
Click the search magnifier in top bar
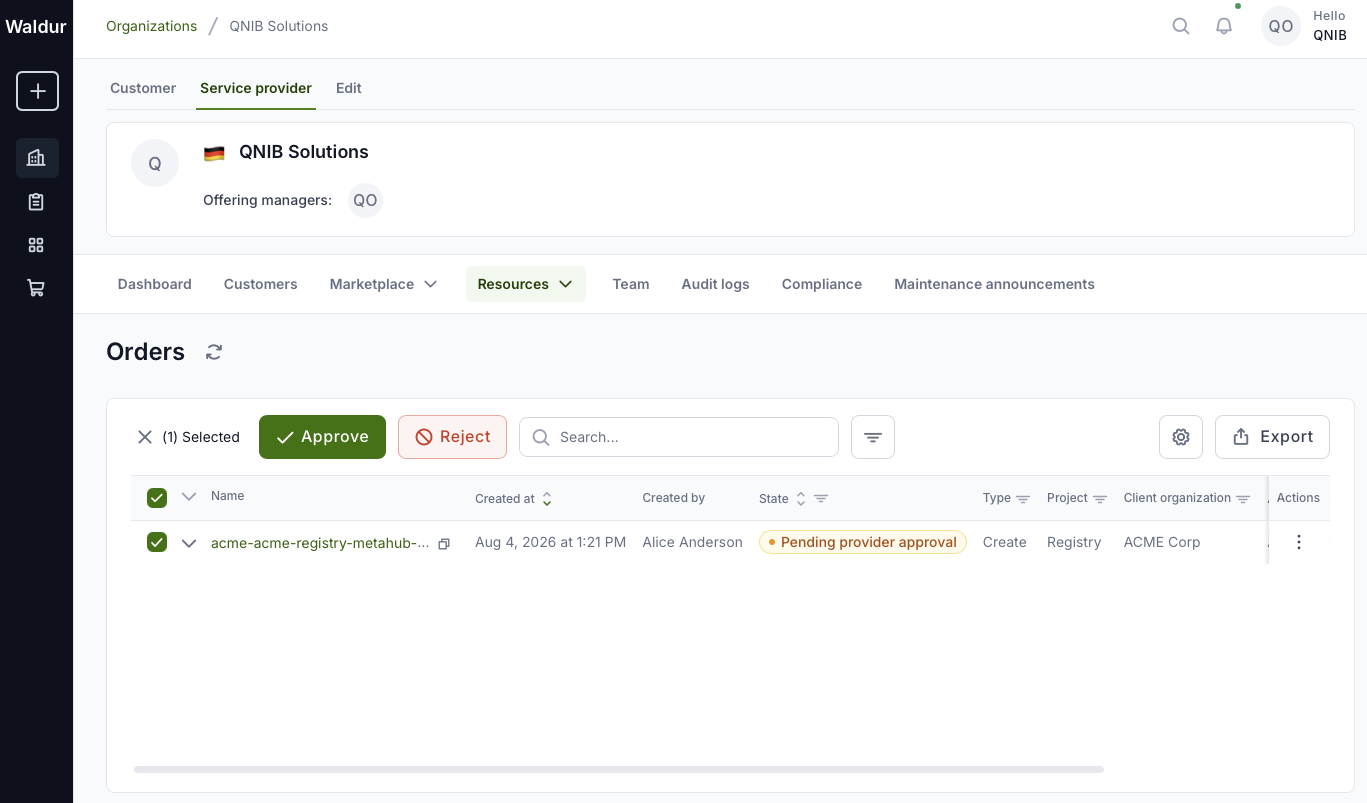click(x=1181, y=27)
